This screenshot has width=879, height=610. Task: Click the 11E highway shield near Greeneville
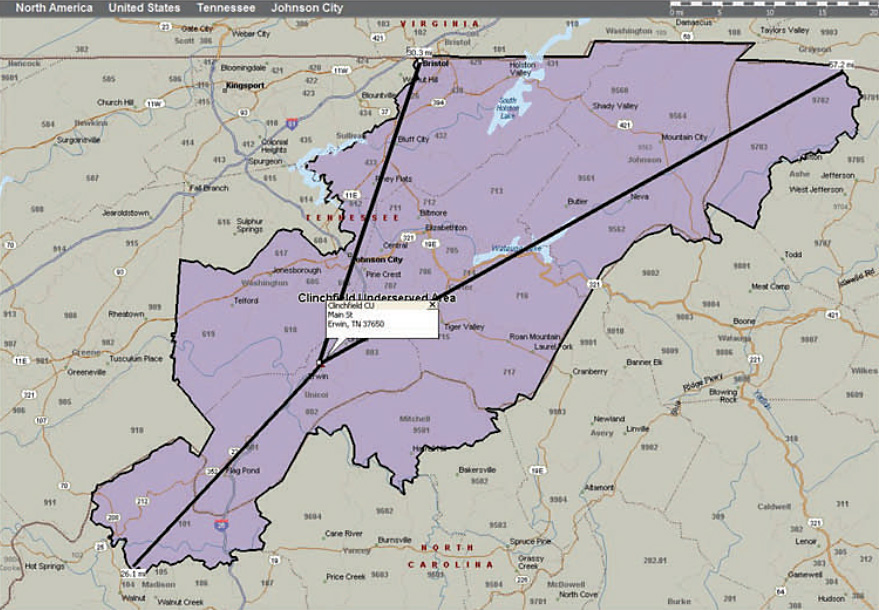coord(22,360)
